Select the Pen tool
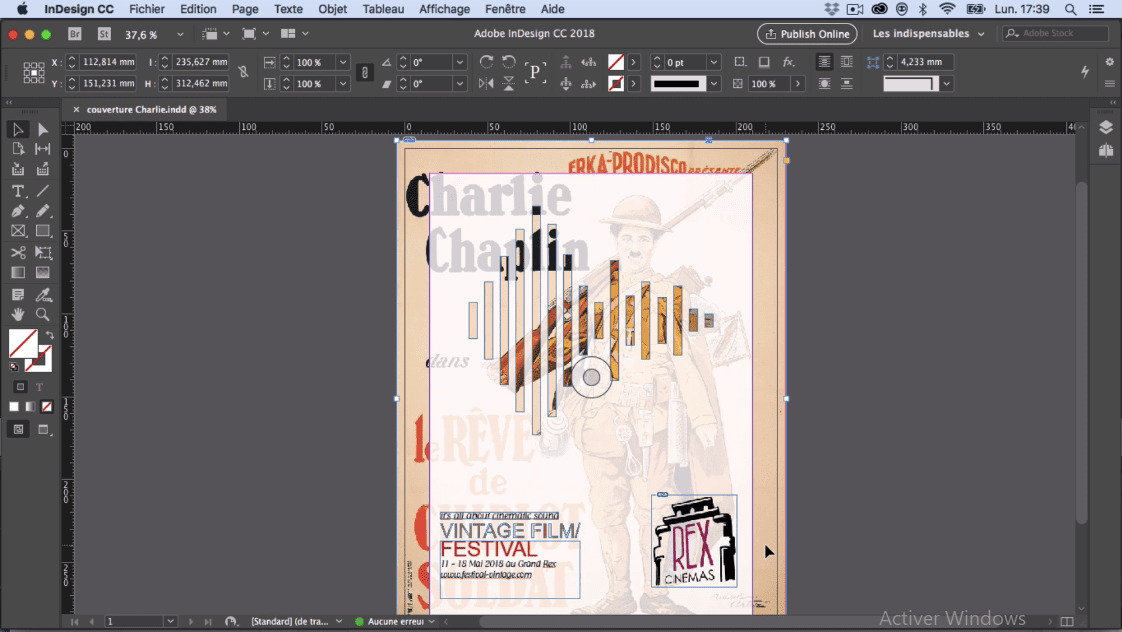The width and height of the screenshot is (1122, 632). (18, 211)
